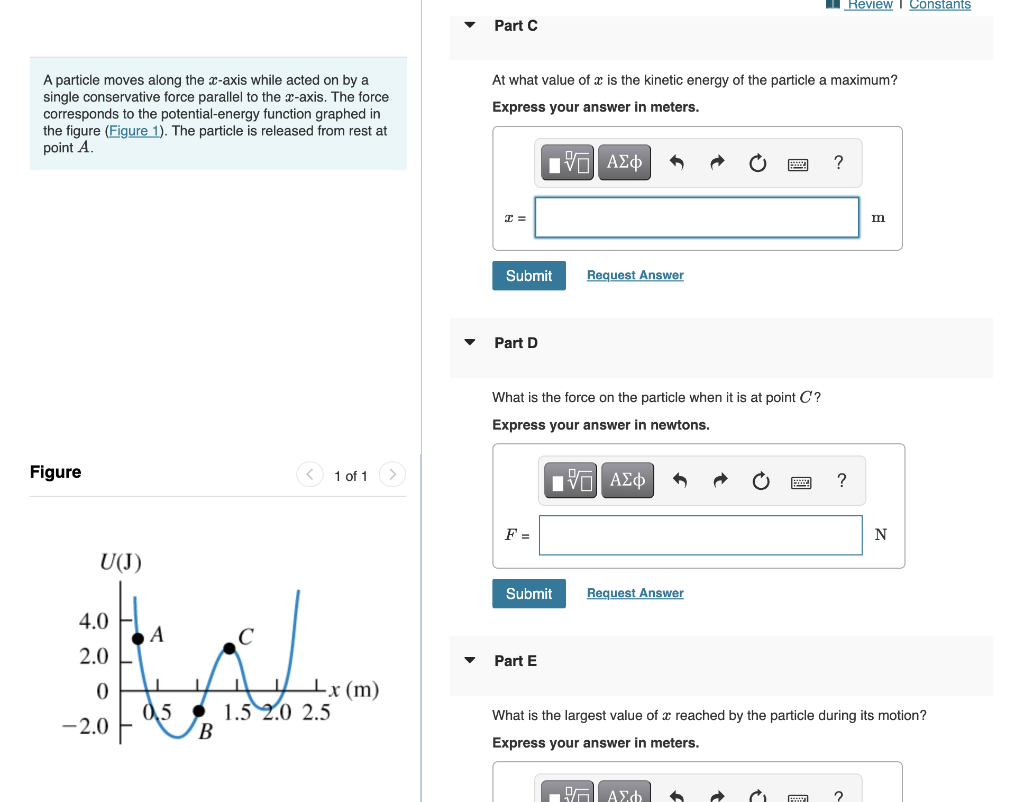Open the Constants page
The width and height of the screenshot is (1024, 802).
[939, 5]
